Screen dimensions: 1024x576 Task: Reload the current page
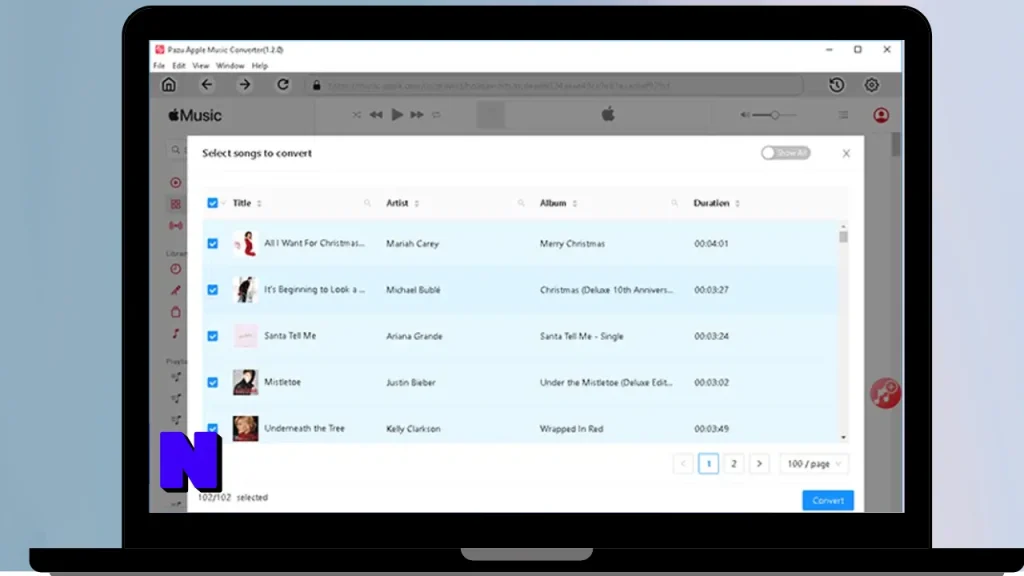(282, 84)
